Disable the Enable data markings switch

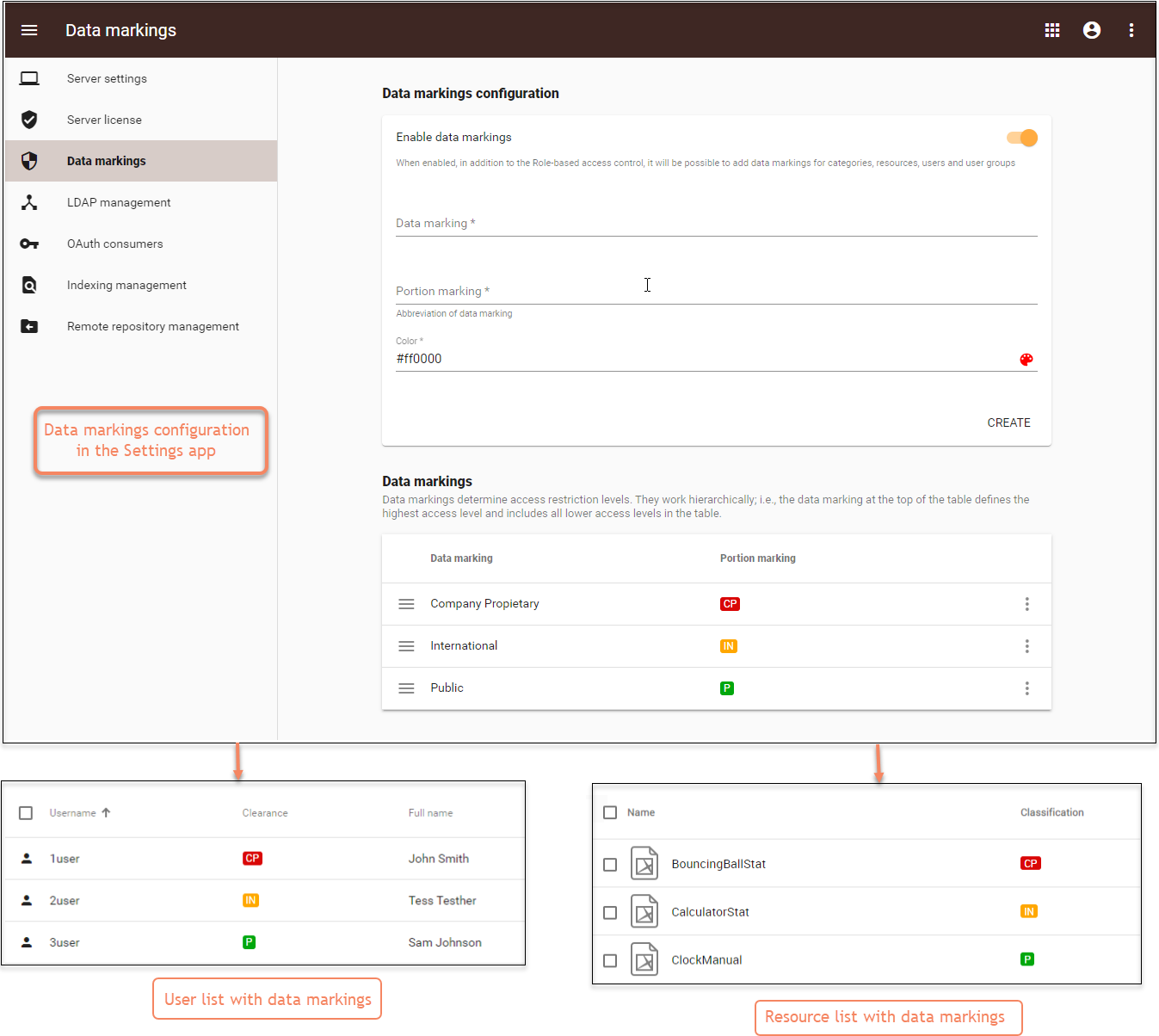point(1022,138)
